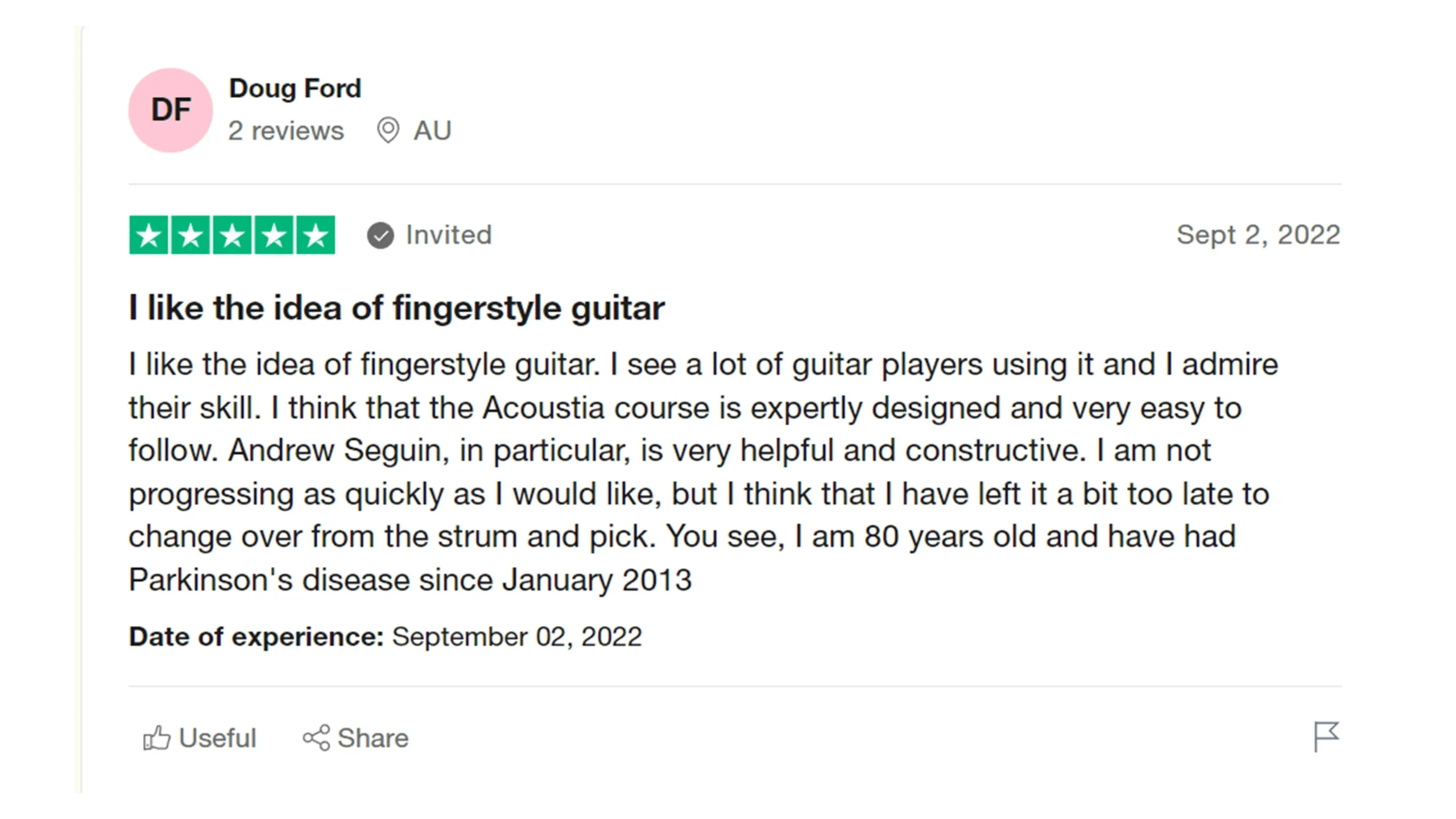Image resolution: width=1456 pixels, height=819 pixels.
Task: Click the thumbs-up Useful icon
Action: [156, 738]
